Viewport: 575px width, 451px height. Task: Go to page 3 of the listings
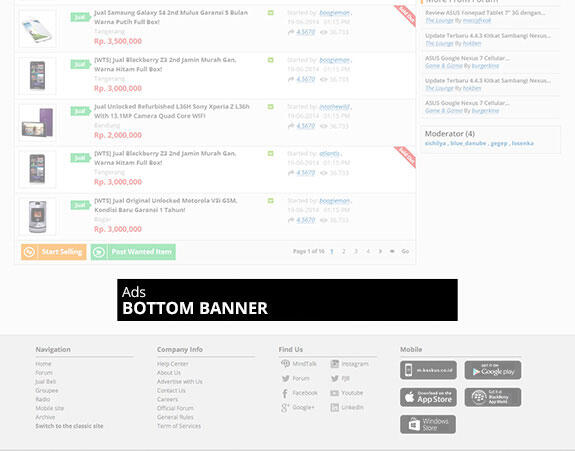pos(356,251)
